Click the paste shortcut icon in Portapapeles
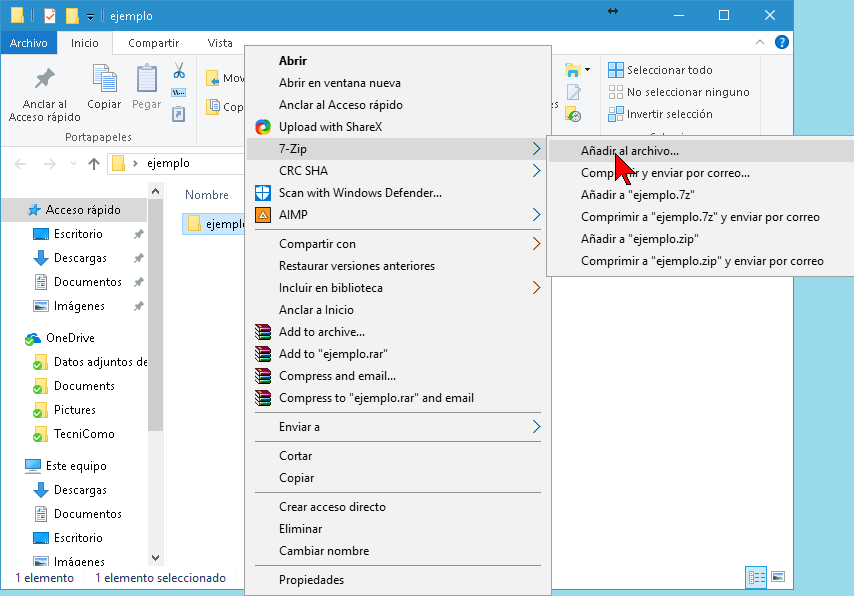This screenshot has width=854, height=596. click(x=179, y=114)
